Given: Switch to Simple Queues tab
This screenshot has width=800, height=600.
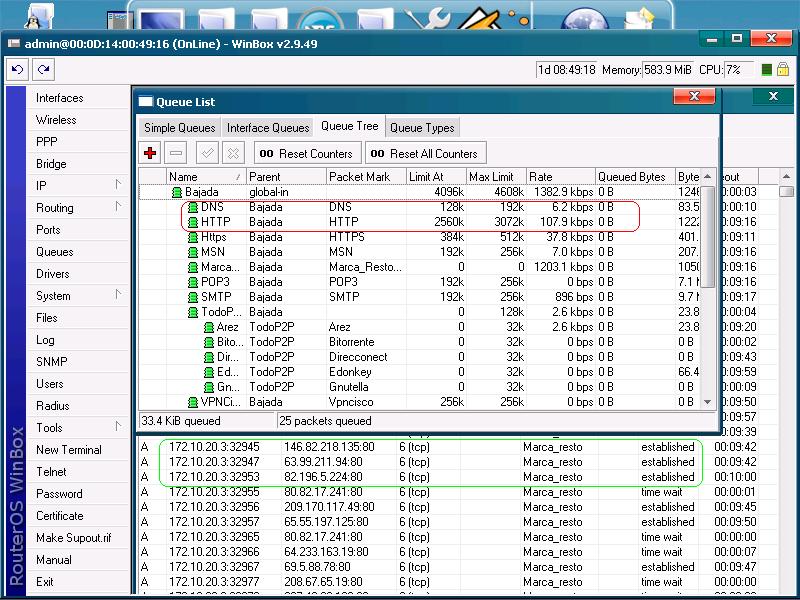Looking at the screenshot, I should click(x=180, y=128).
